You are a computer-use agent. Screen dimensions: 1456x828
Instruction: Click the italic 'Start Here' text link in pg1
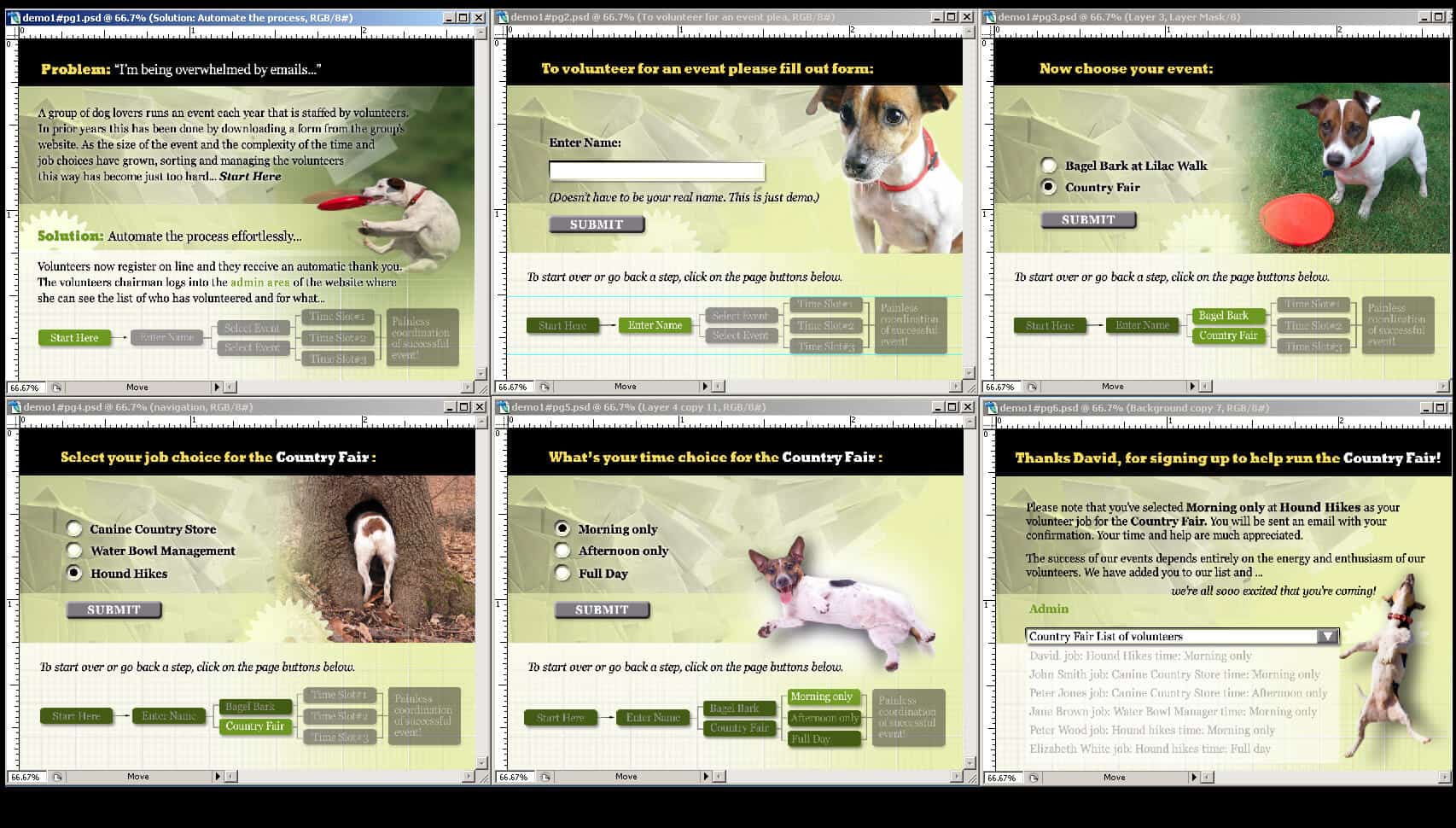tap(250, 177)
